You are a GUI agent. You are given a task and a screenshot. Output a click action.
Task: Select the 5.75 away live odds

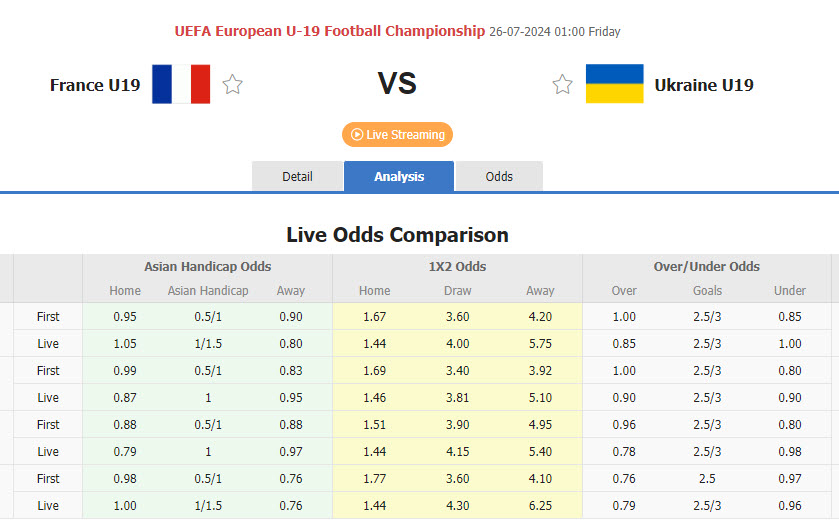[x=540, y=343]
